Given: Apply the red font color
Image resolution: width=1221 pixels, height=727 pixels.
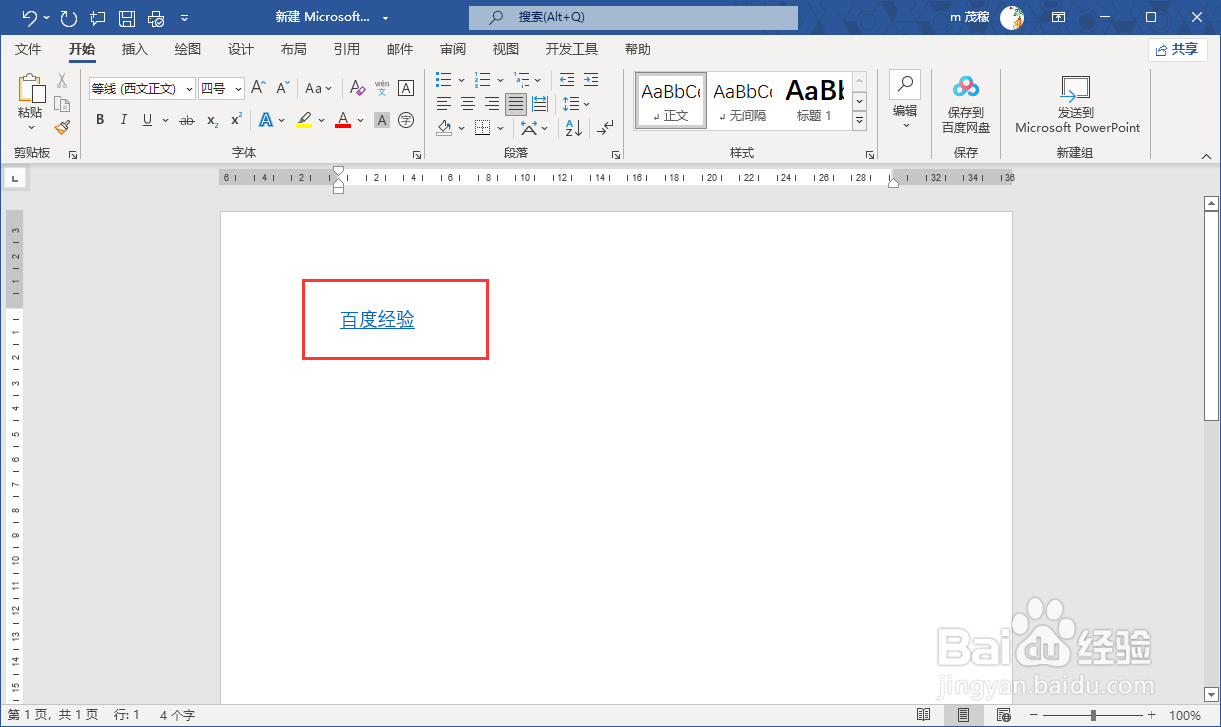Looking at the screenshot, I should [343, 120].
